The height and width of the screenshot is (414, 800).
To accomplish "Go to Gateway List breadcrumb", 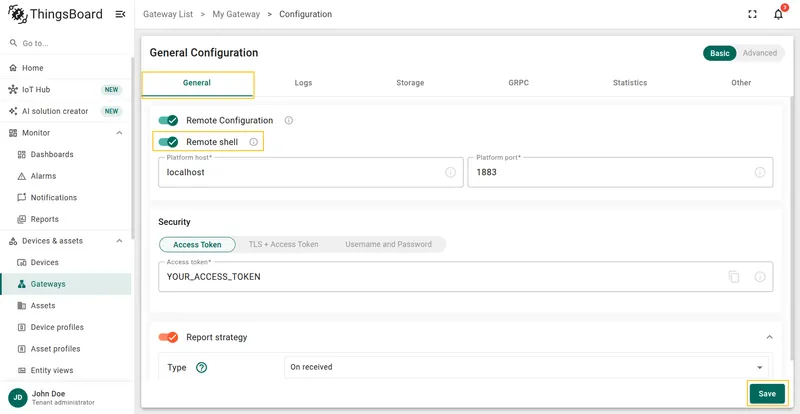I will pyautogui.click(x=168, y=14).
